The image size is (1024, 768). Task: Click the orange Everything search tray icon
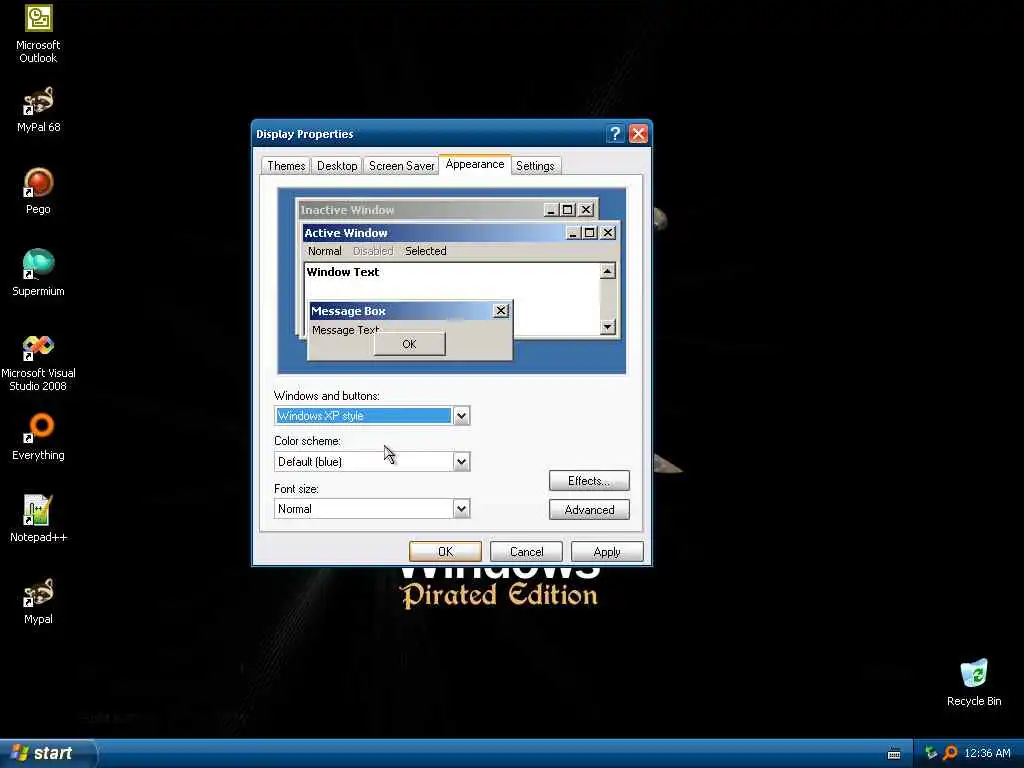click(x=950, y=753)
